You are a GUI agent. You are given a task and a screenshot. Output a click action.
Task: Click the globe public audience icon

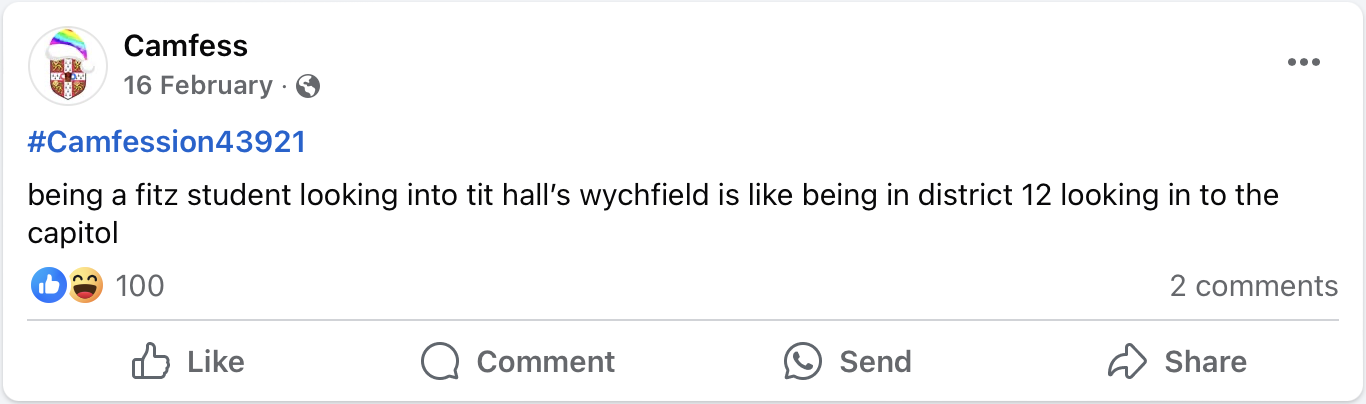[x=308, y=87]
